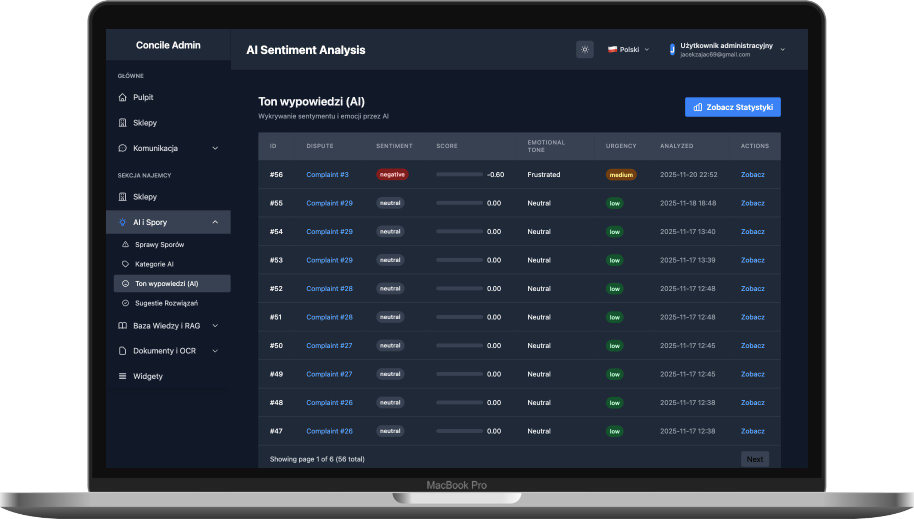The width and height of the screenshot is (914, 519).
Task: Click Zobacz for row #55
Action: [x=752, y=203]
